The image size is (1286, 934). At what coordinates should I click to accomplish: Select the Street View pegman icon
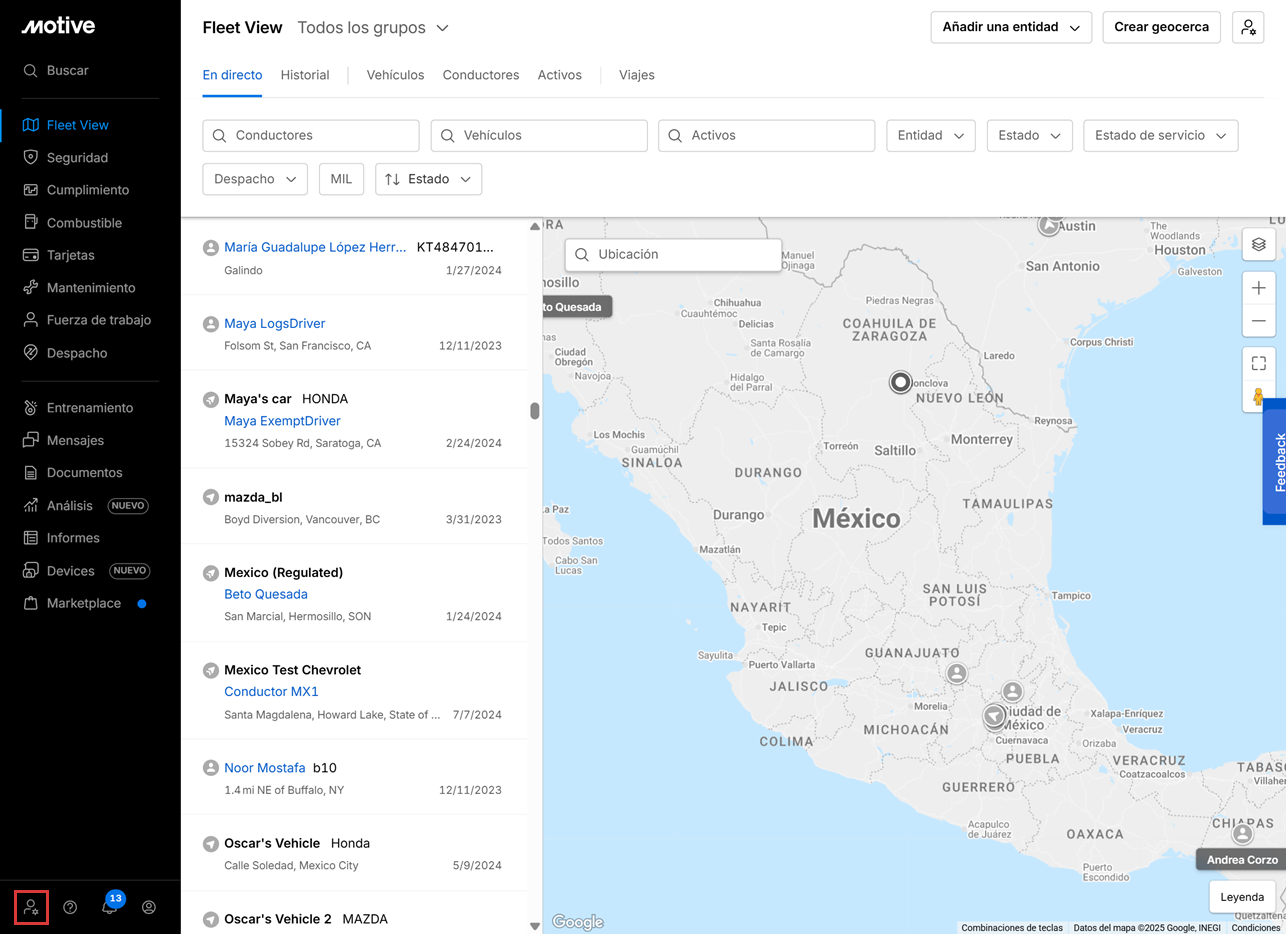(x=1258, y=397)
